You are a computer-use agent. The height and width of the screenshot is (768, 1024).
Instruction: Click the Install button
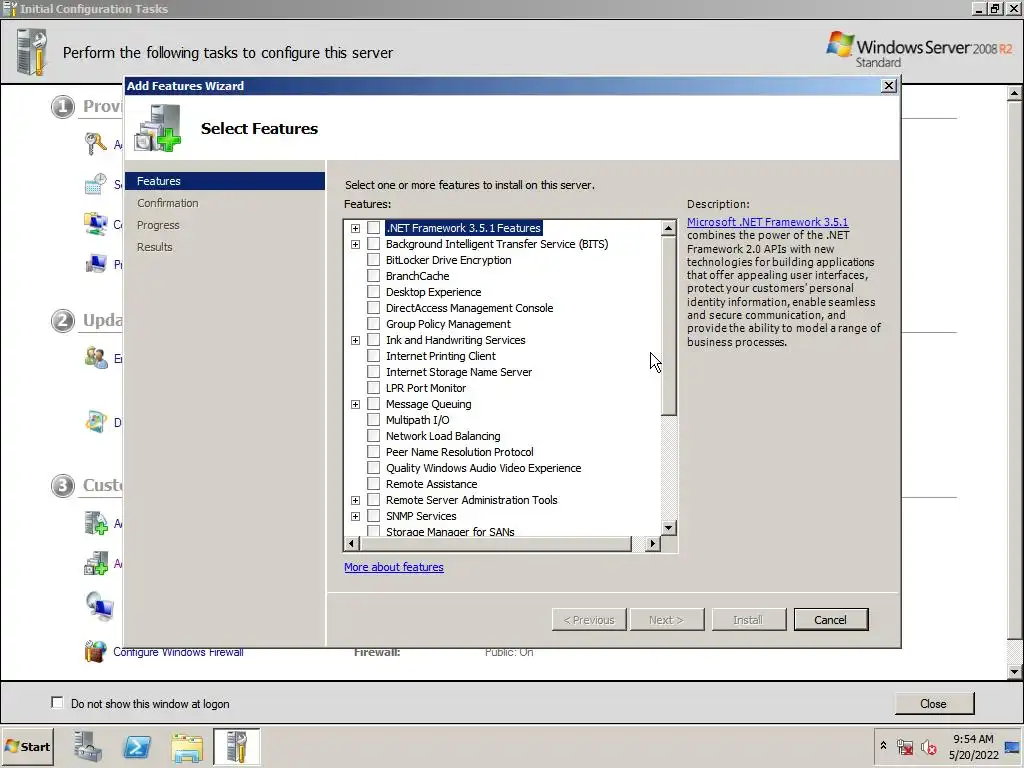[x=748, y=620]
